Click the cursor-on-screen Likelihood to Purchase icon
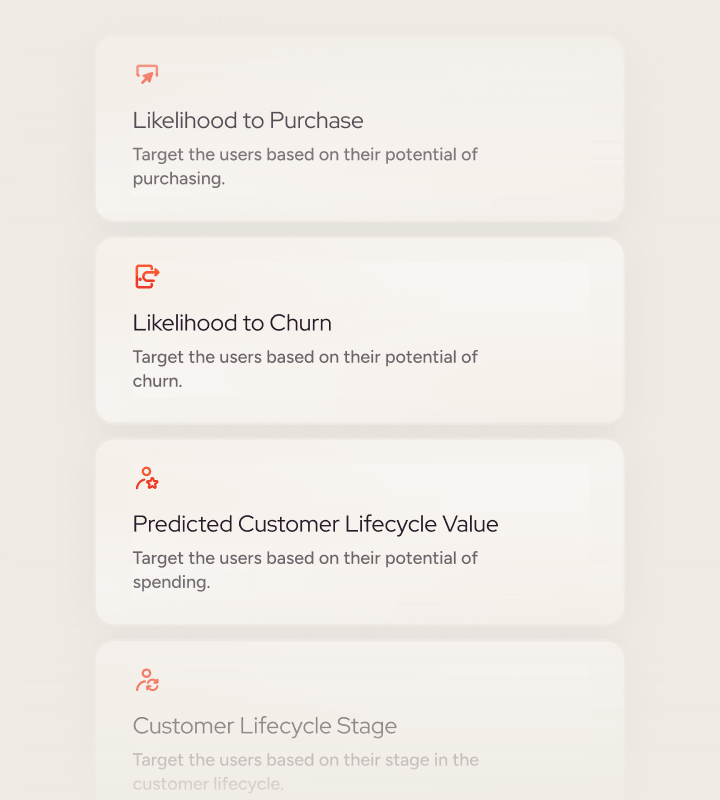The height and width of the screenshot is (800, 720). click(147, 75)
